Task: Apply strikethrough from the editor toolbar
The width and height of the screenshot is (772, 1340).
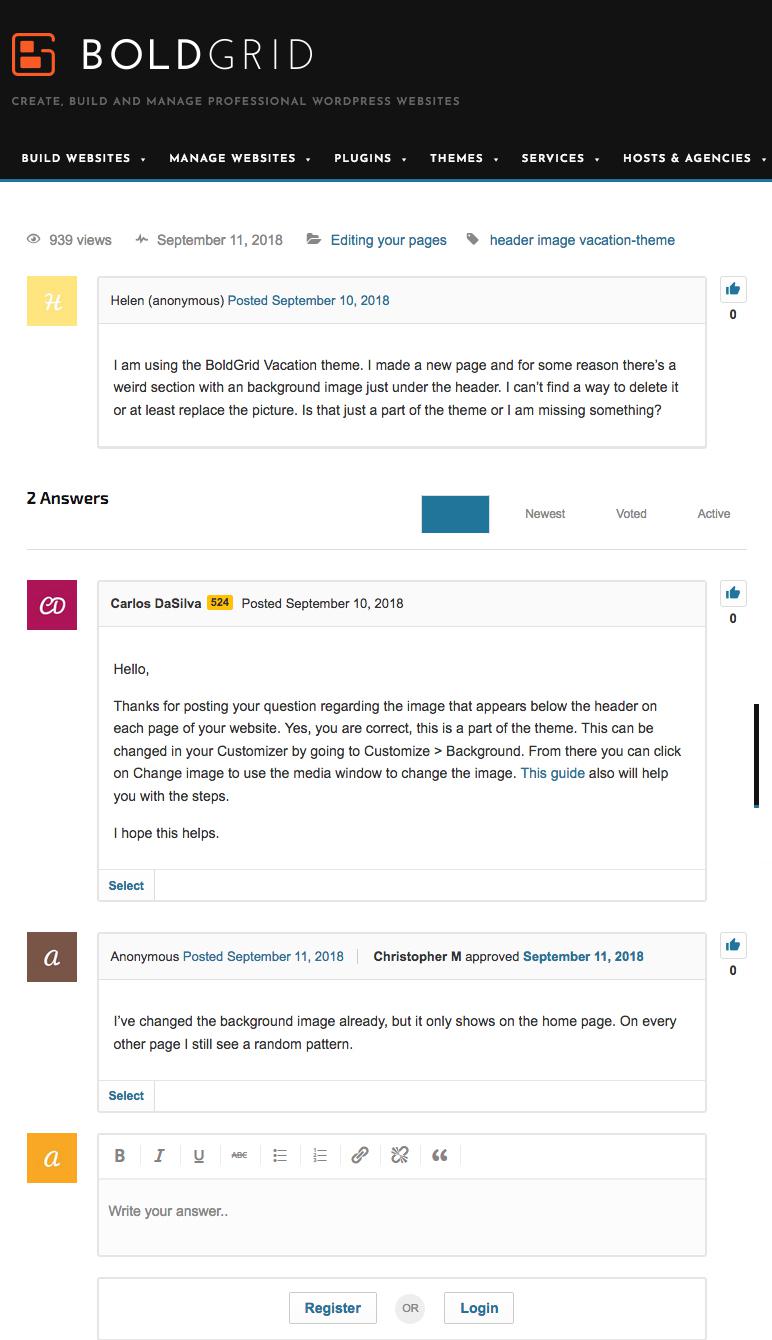Action: [x=239, y=1156]
